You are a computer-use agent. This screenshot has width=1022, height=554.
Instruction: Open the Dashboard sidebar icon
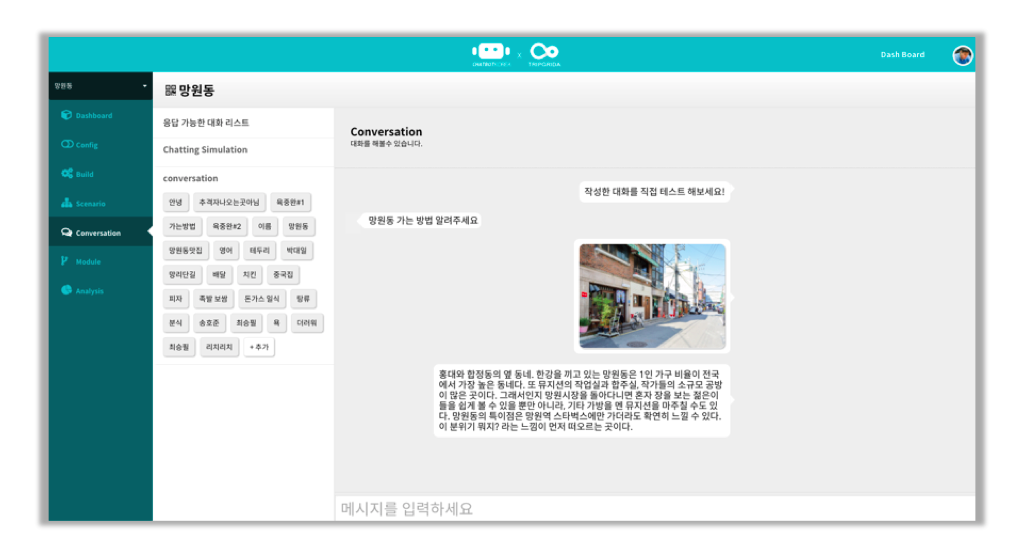coord(66,115)
